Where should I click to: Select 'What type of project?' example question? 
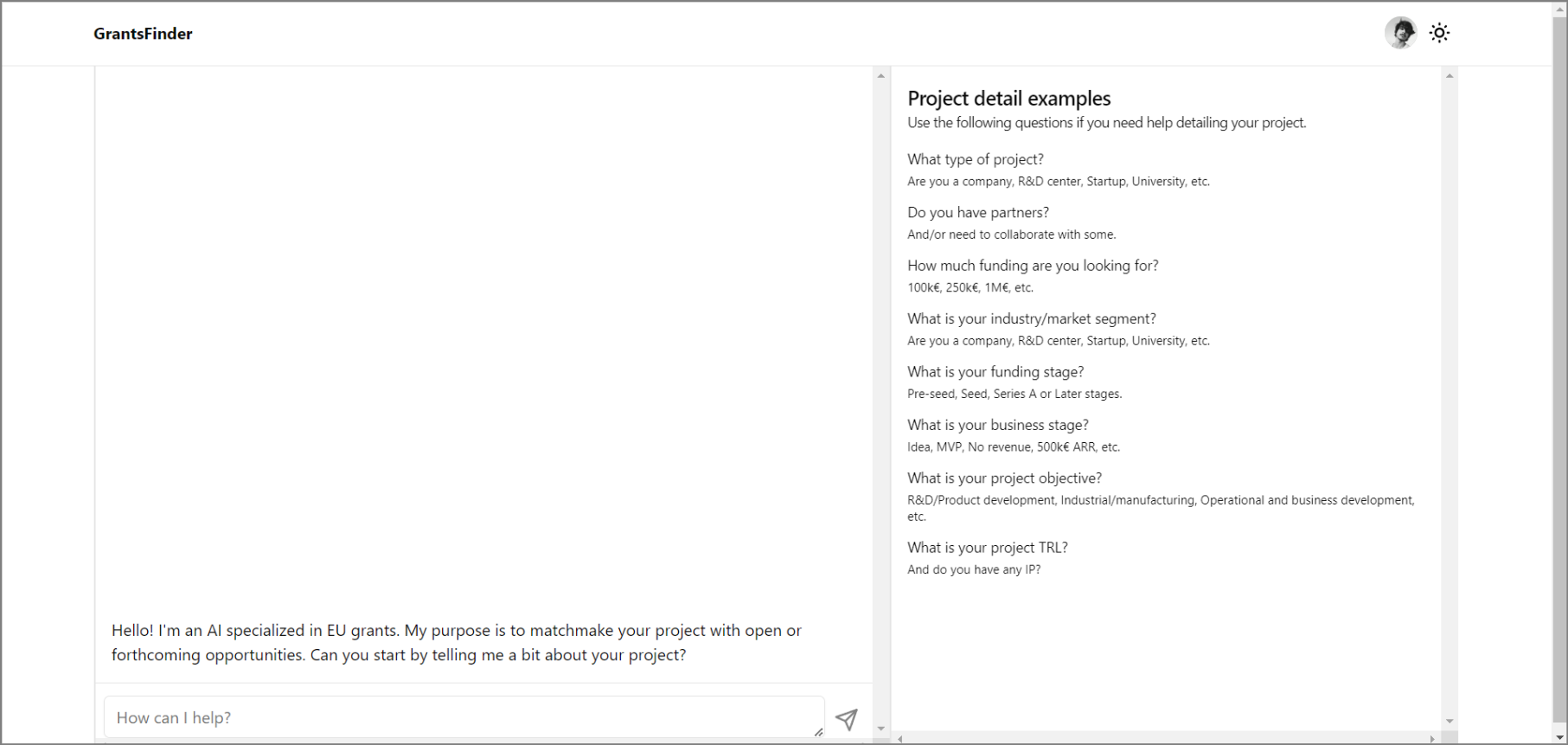click(x=976, y=159)
